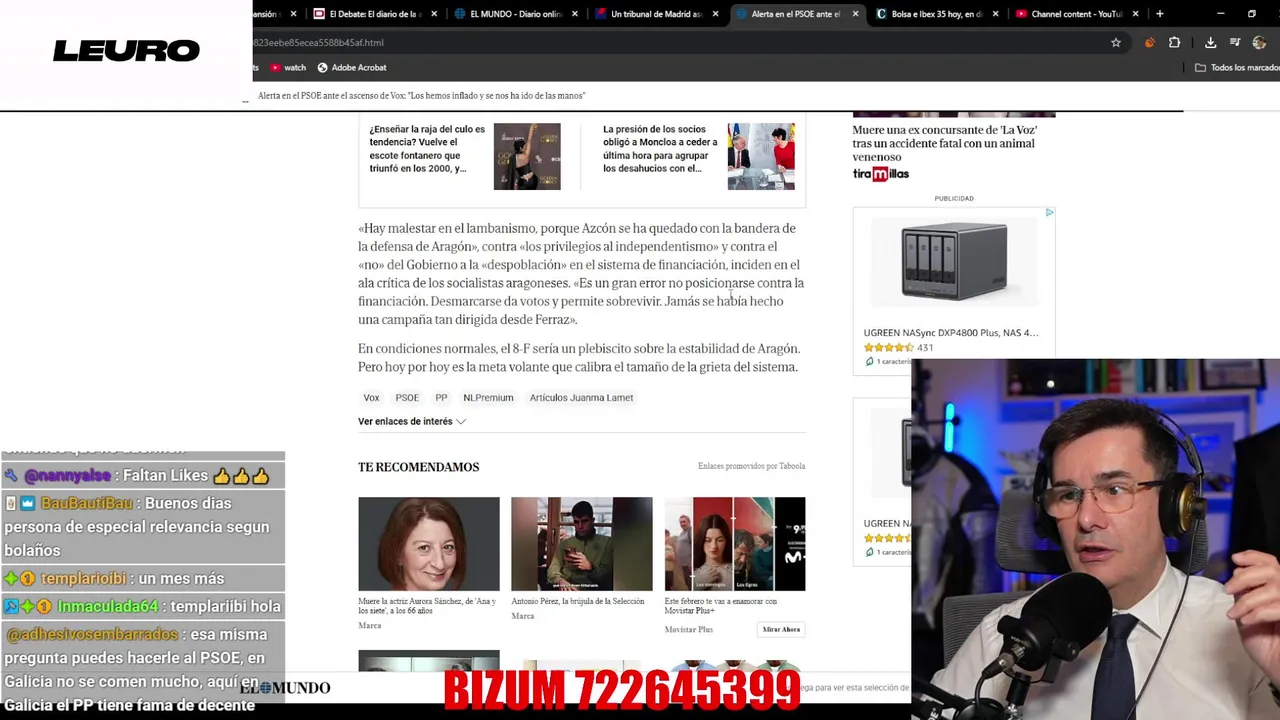Open the Adobe Acrobat bookmark
Image resolution: width=1280 pixels, height=720 pixels.
(352, 68)
